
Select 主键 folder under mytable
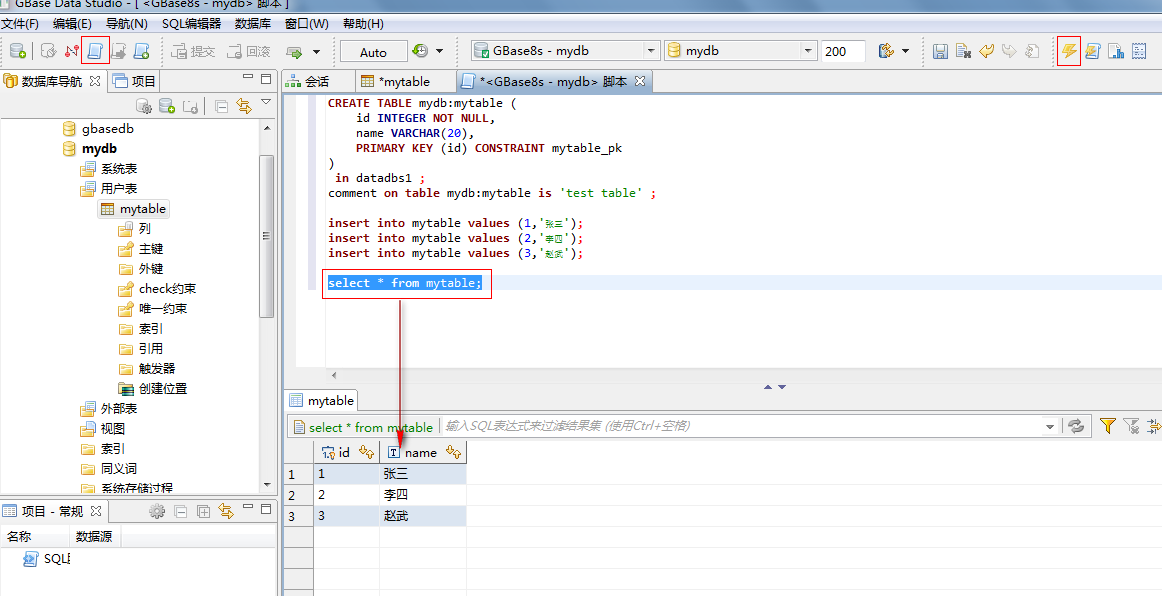point(141,248)
